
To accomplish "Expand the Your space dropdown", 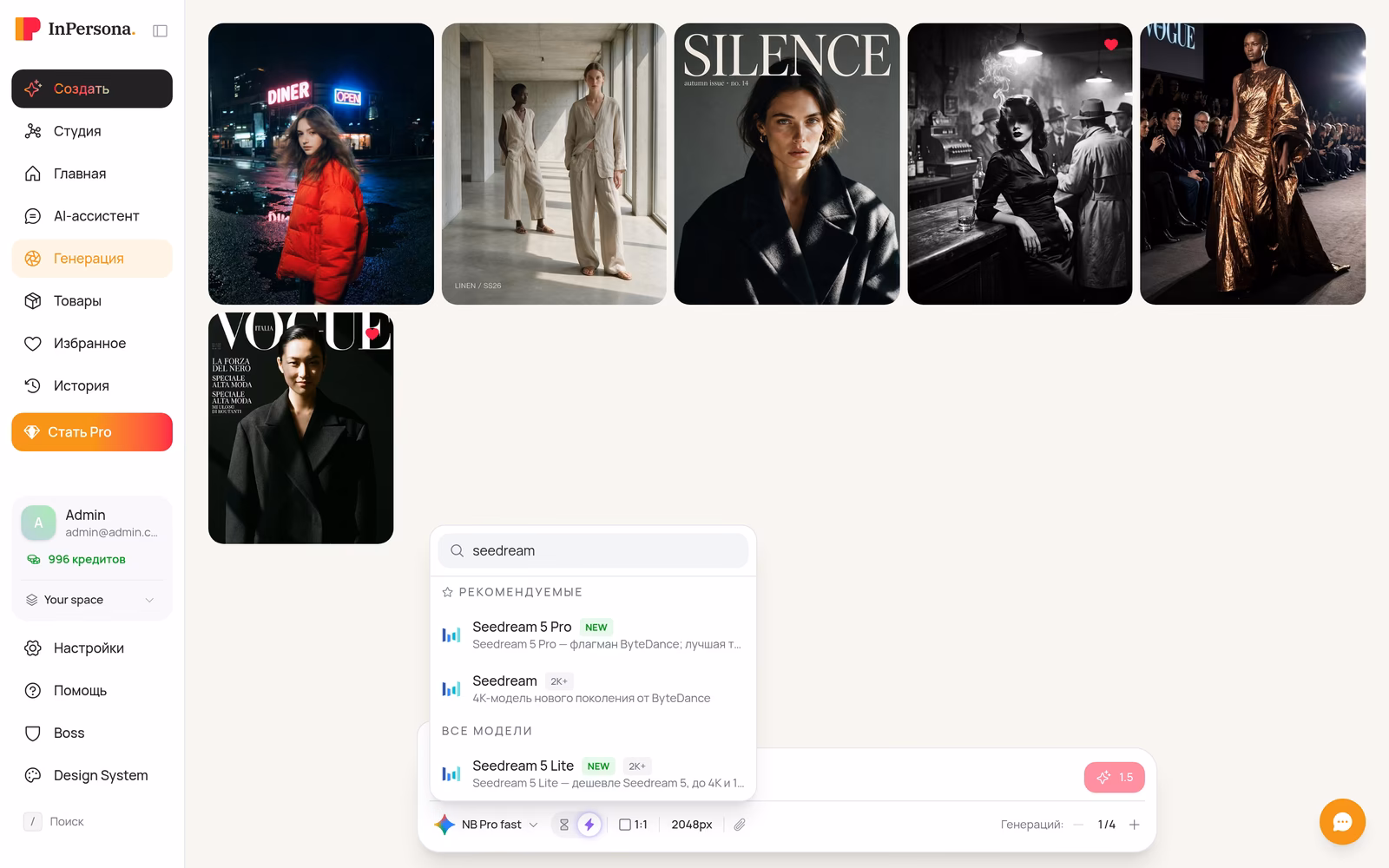I will (x=90, y=600).
